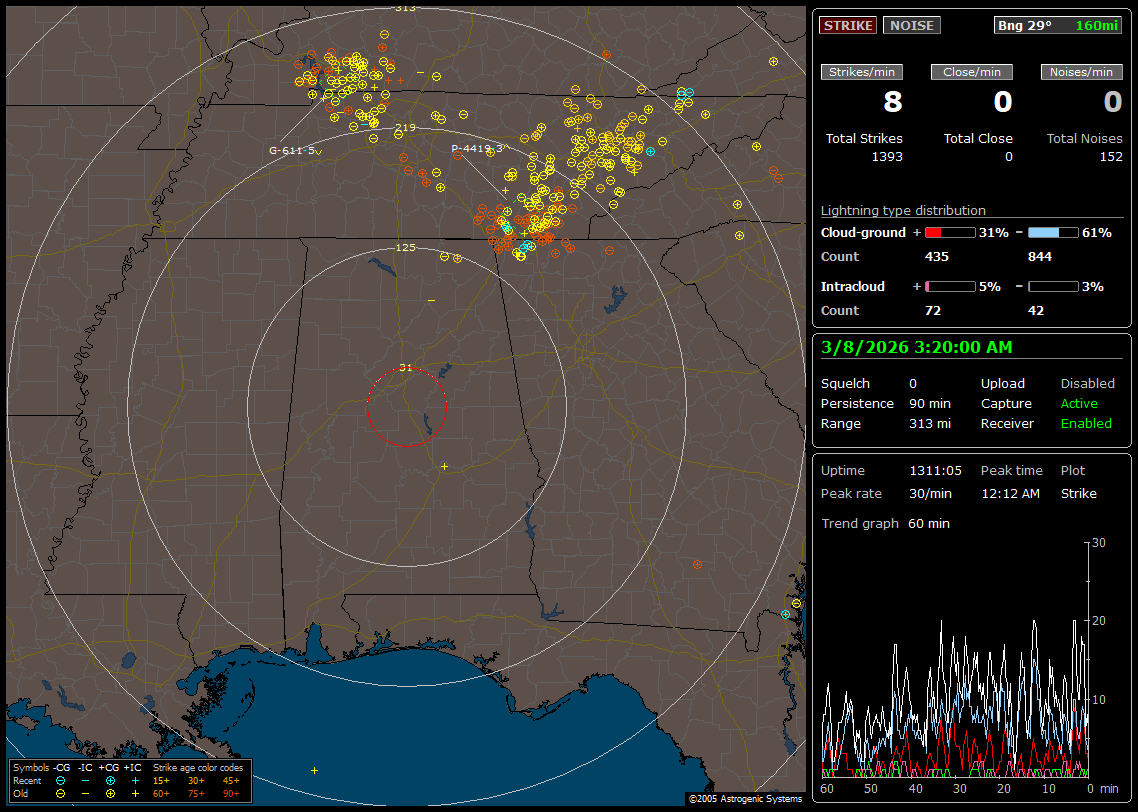1138x812 pixels.
Task: Click the Old -CG yellow symbol in legend
Action: [x=60, y=793]
